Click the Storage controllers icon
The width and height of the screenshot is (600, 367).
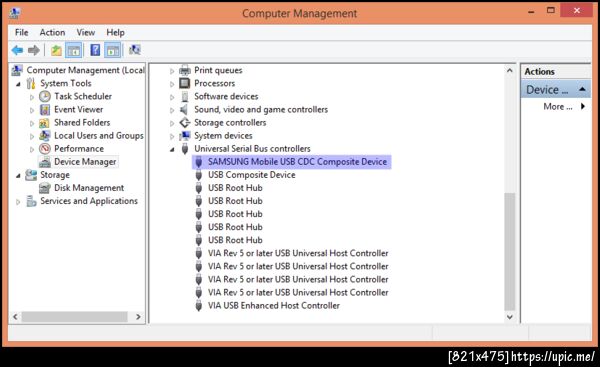(185, 122)
